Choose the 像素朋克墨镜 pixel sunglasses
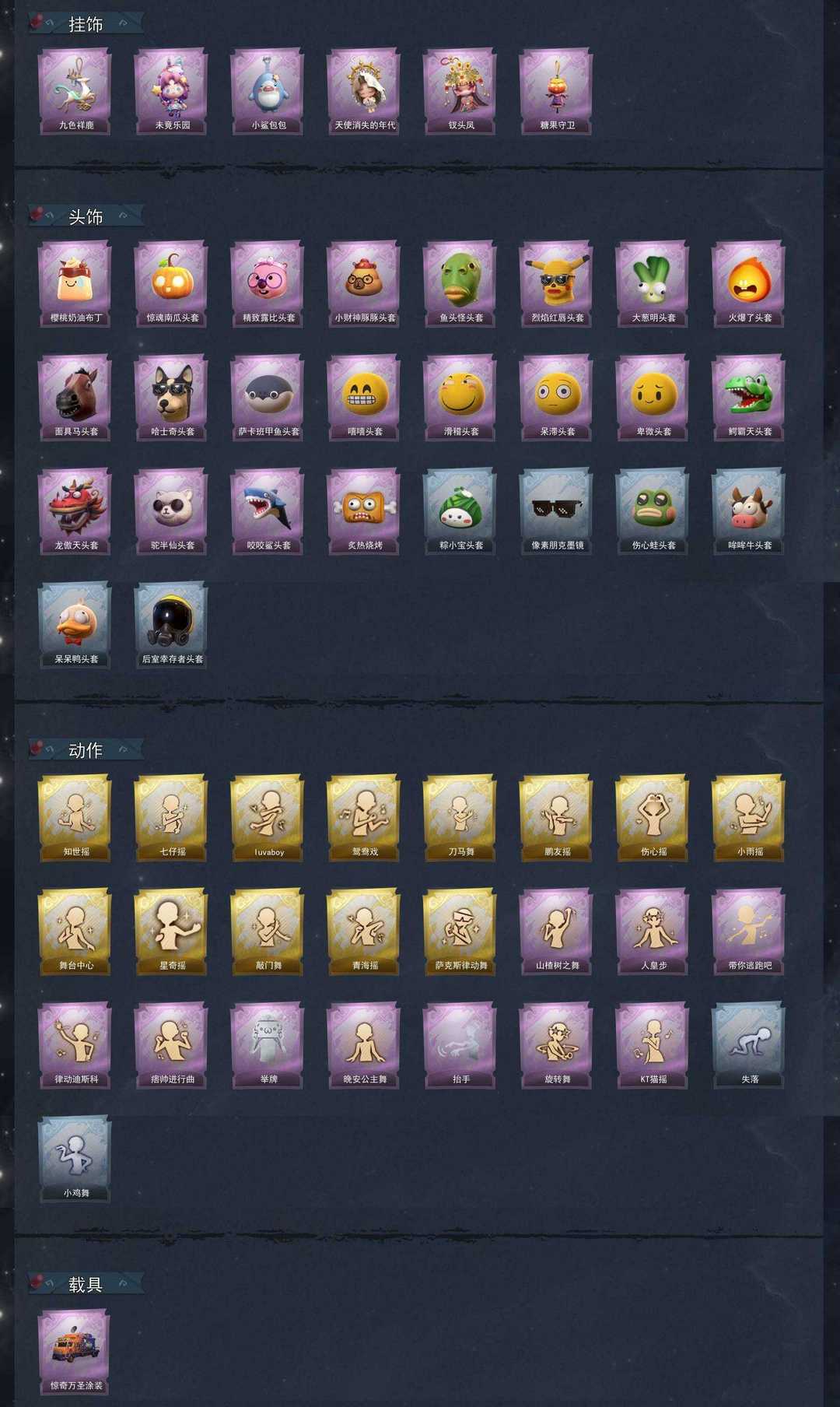The height and width of the screenshot is (1407, 840). [557, 511]
